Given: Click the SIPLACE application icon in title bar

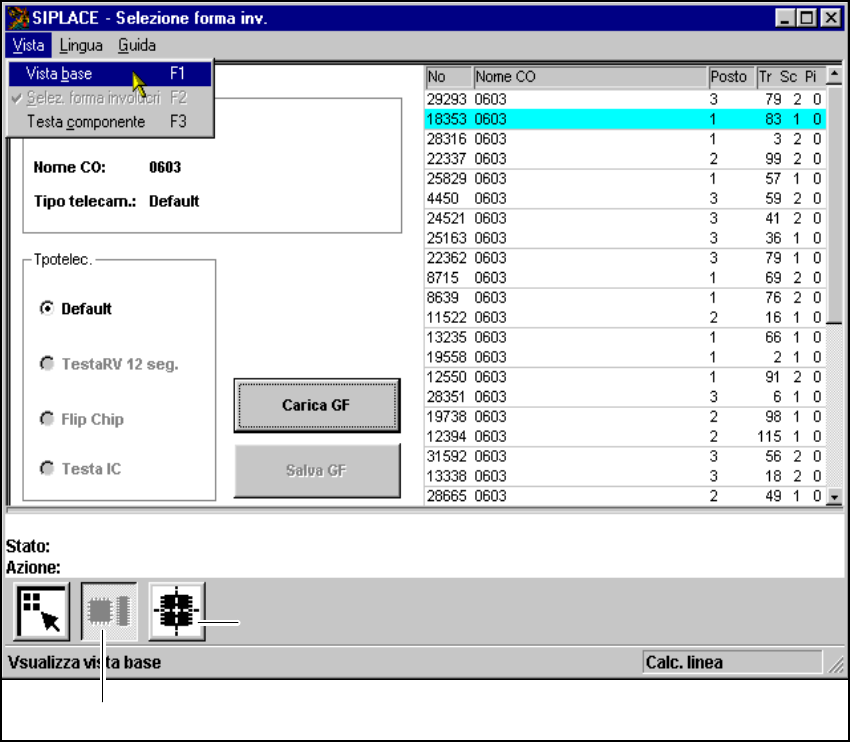Looking at the screenshot, I should (18, 18).
